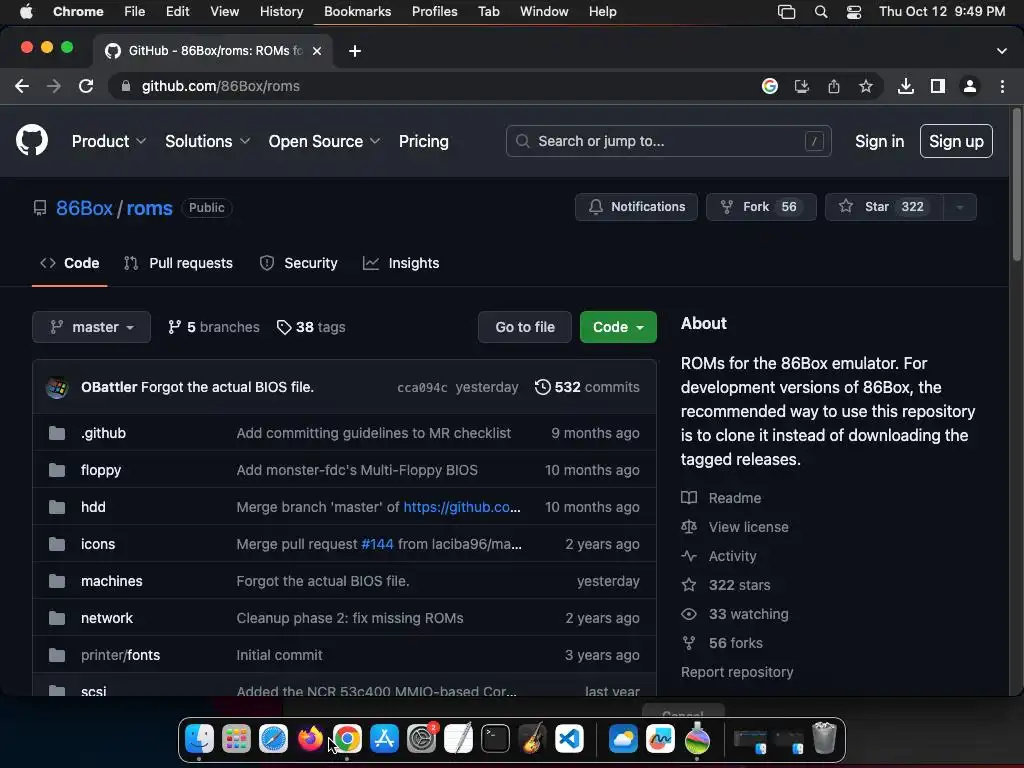Launch Terminal from the Dock
Image resolution: width=1024 pixels, height=768 pixels.
coord(495,739)
